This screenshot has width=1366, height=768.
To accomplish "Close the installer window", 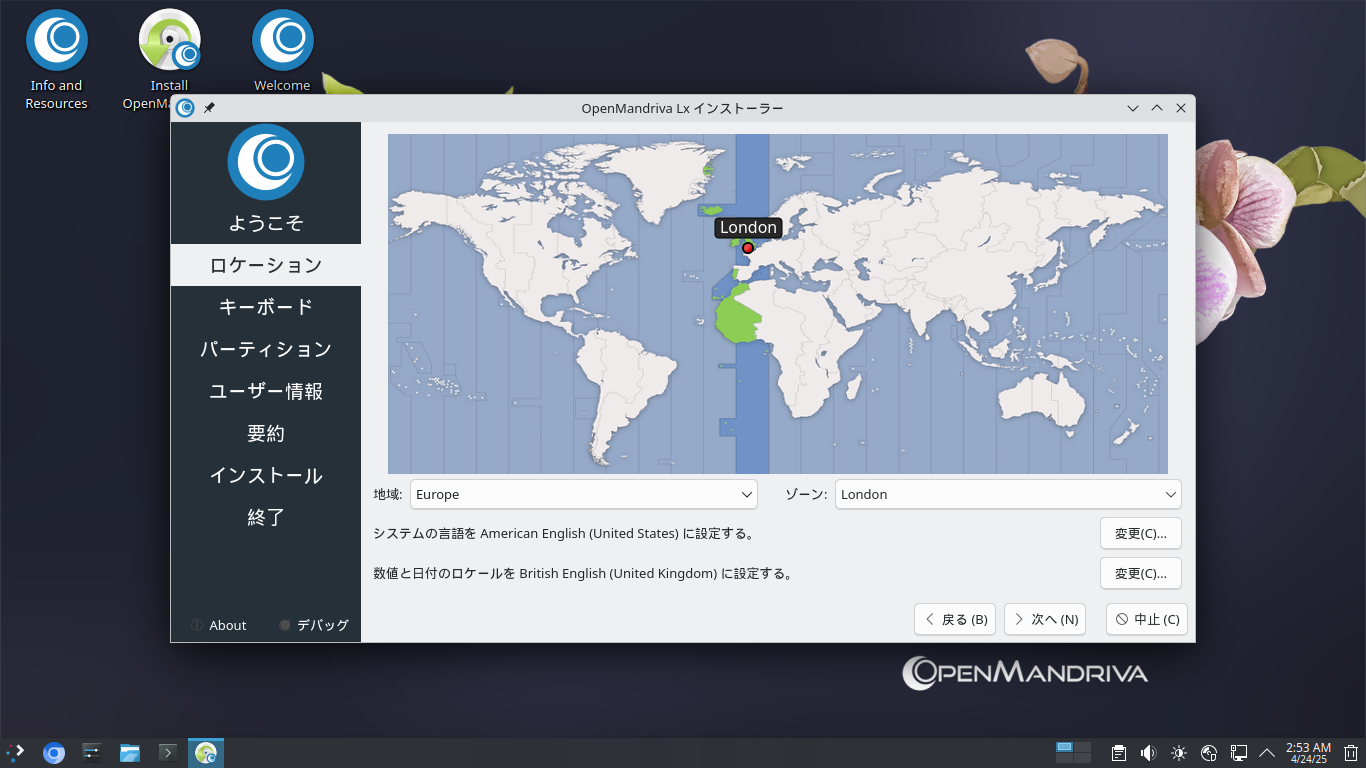I will tap(1181, 108).
